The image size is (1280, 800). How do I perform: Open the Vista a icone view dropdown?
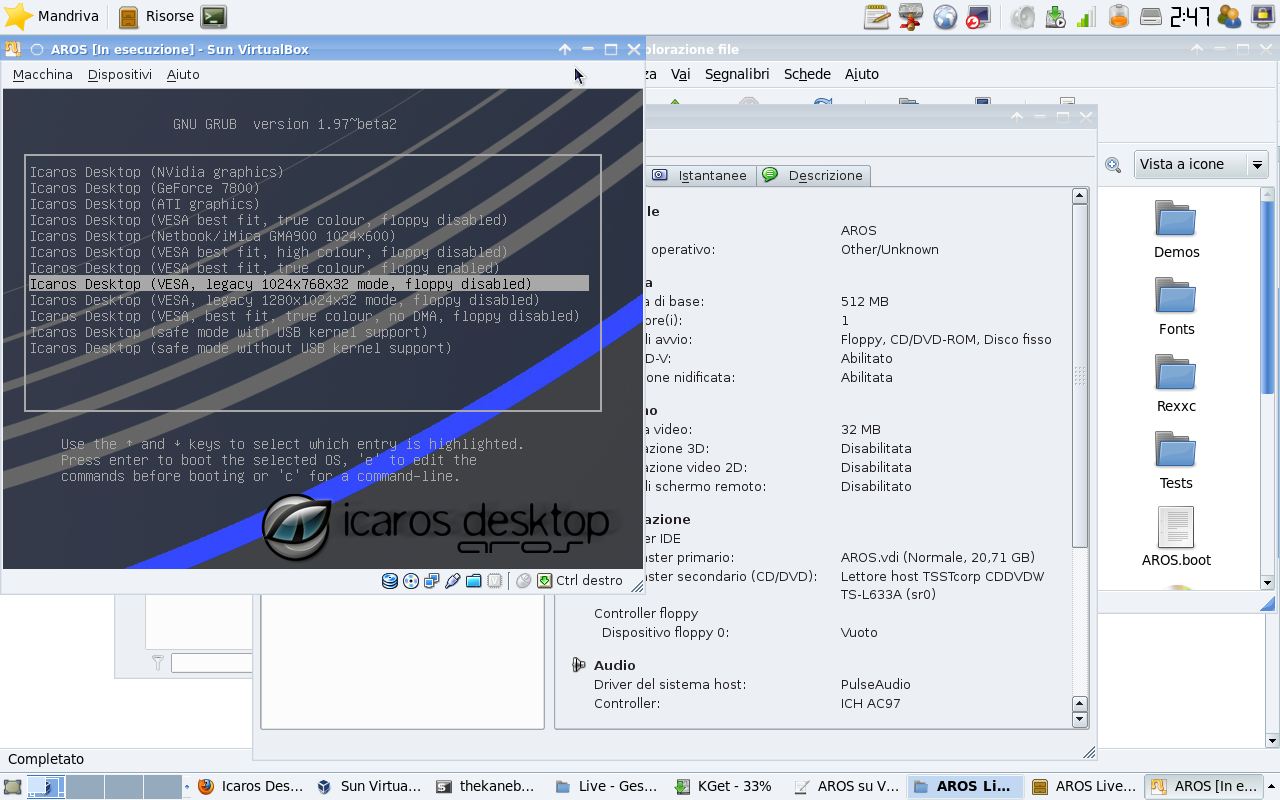click(1201, 164)
